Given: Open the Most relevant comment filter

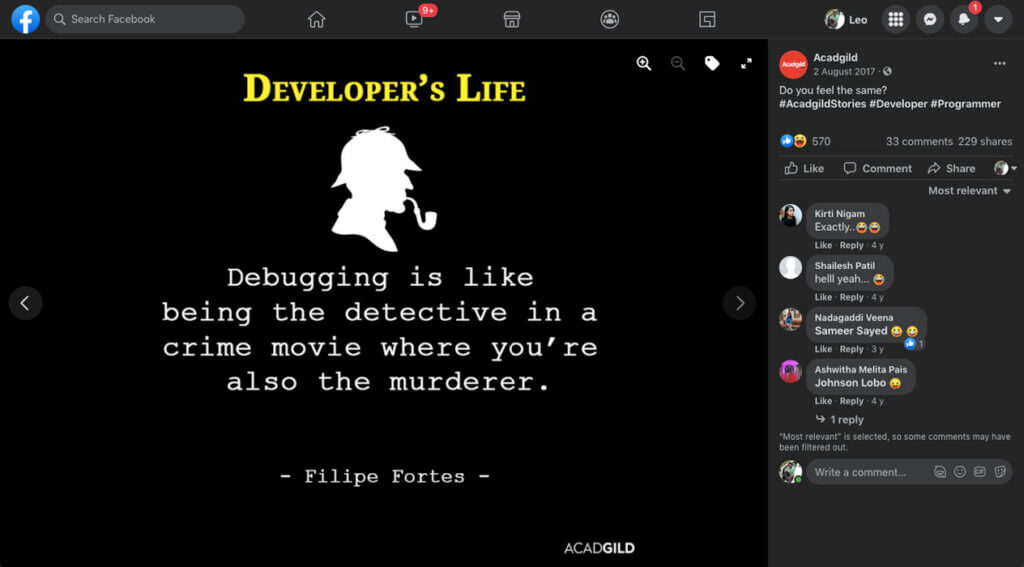Looking at the screenshot, I should tap(969, 191).
